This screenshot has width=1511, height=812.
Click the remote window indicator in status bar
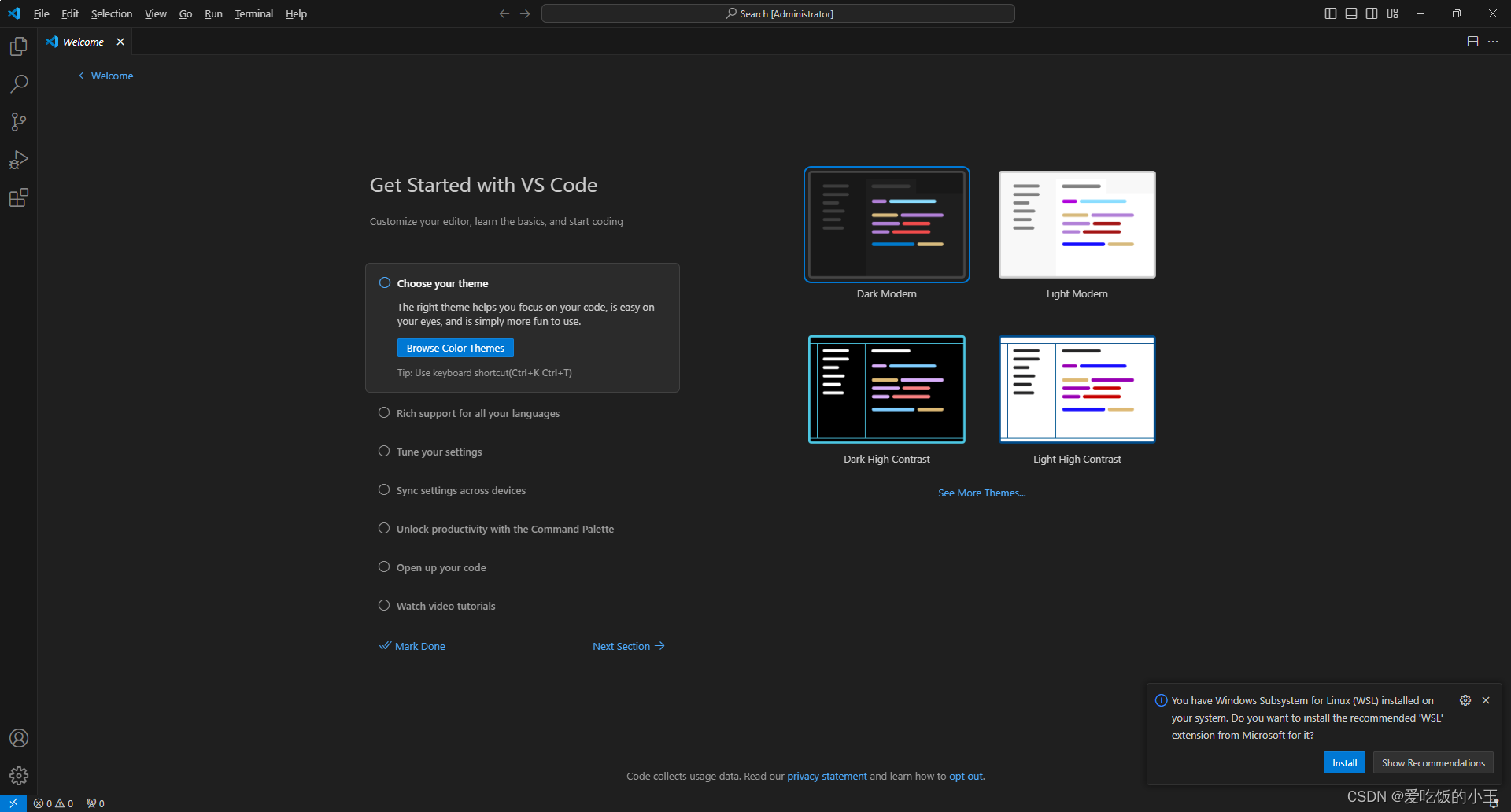(13, 803)
